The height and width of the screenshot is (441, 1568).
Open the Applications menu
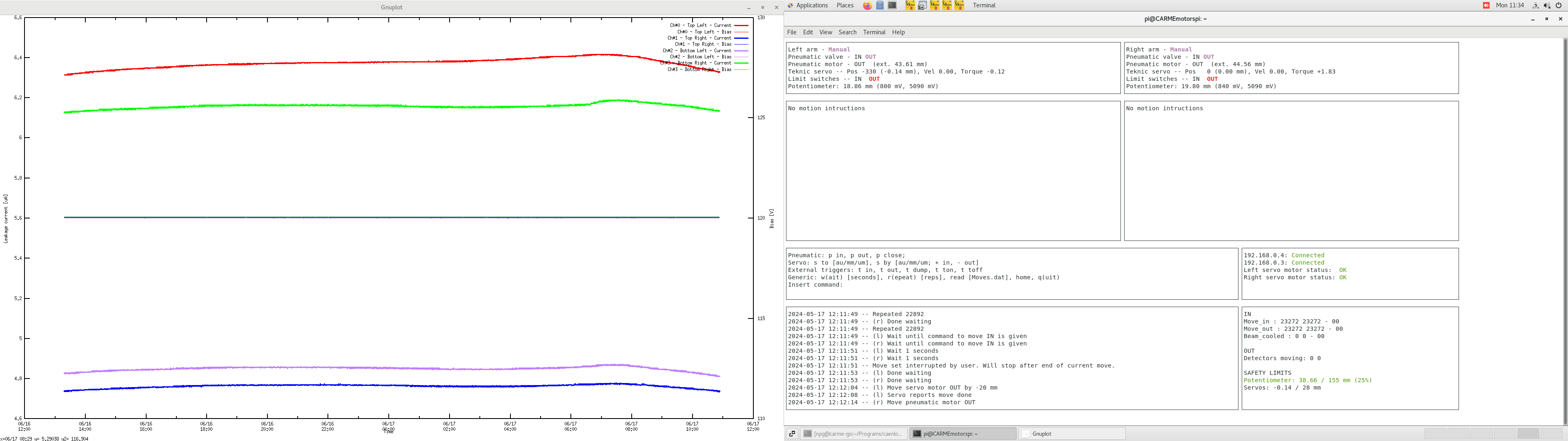812,5
